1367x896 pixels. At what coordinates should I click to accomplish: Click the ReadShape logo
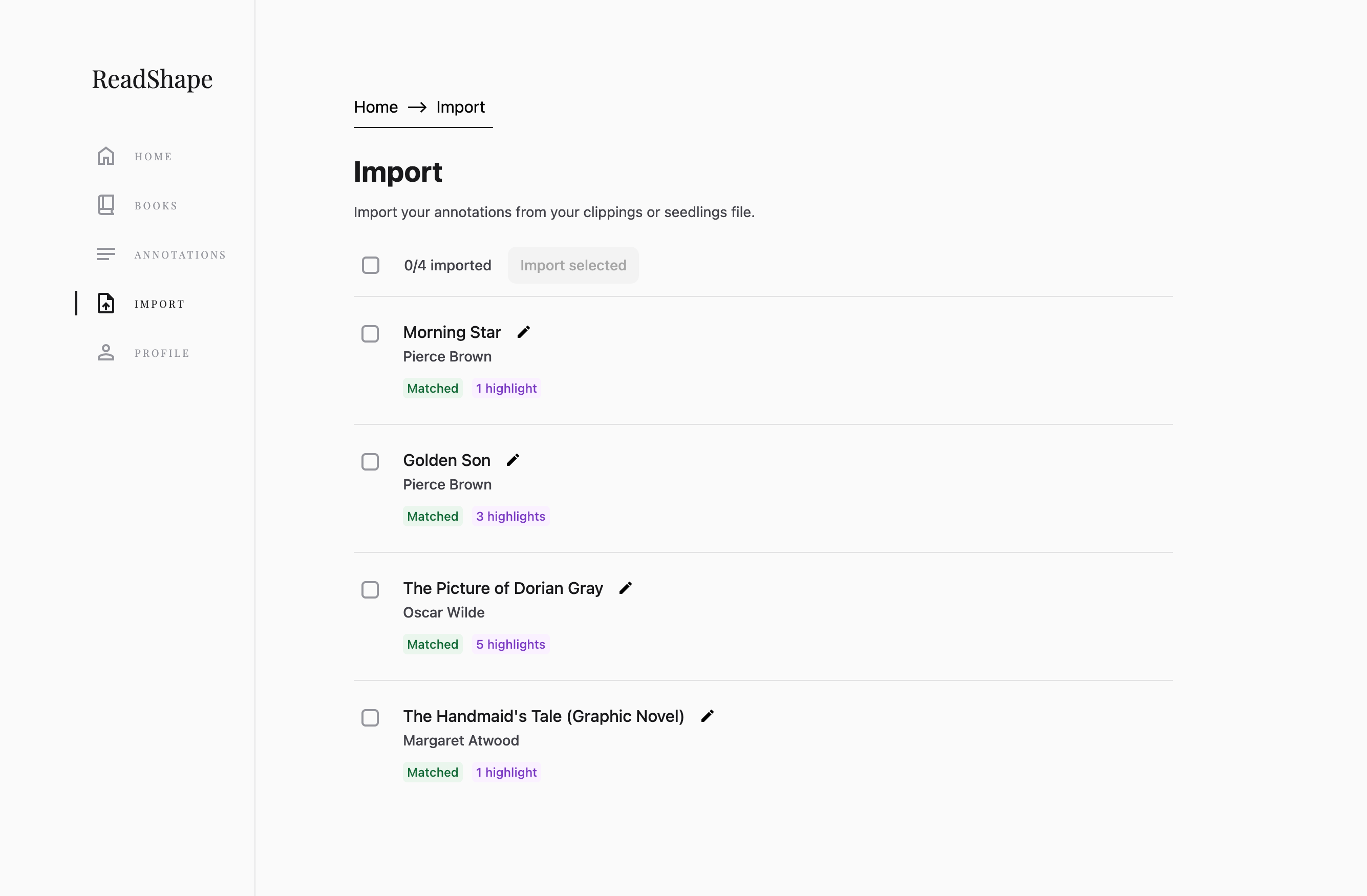click(x=152, y=79)
